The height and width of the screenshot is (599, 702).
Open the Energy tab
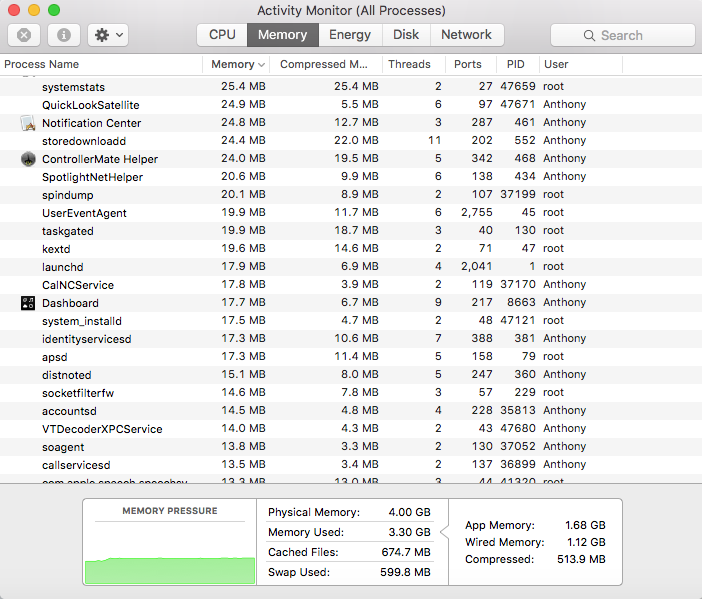click(350, 35)
